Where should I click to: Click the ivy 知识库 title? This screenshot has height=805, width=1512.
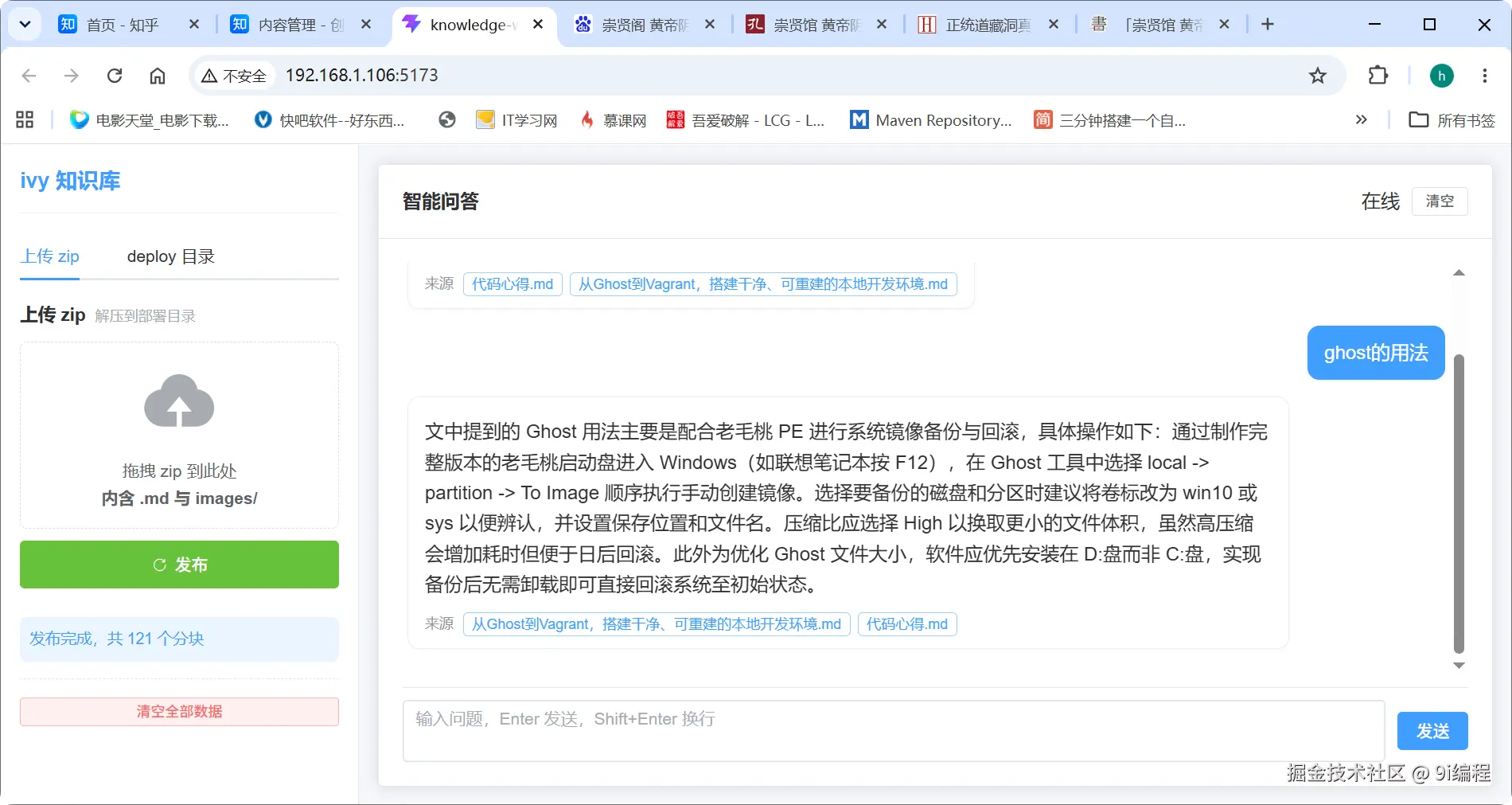70,181
